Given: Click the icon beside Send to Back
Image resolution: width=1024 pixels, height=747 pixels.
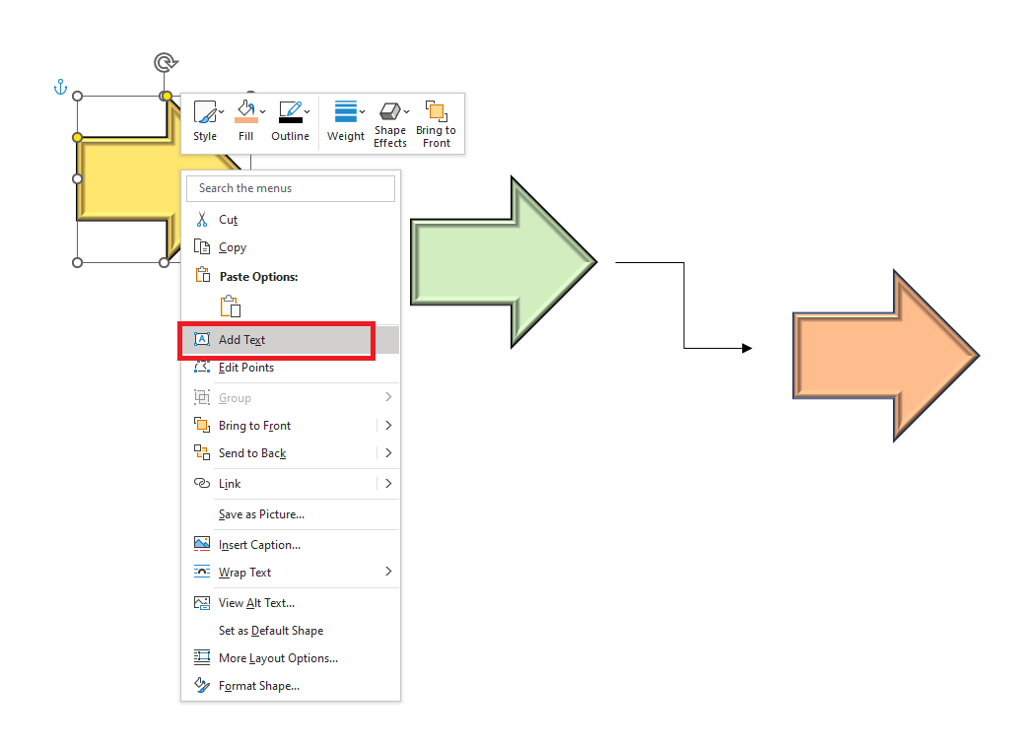Looking at the screenshot, I should [202, 452].
